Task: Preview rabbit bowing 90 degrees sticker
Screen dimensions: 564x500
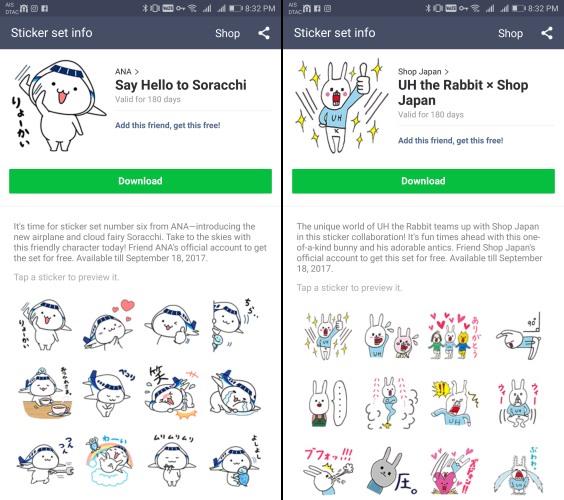Action: point(518,336)
